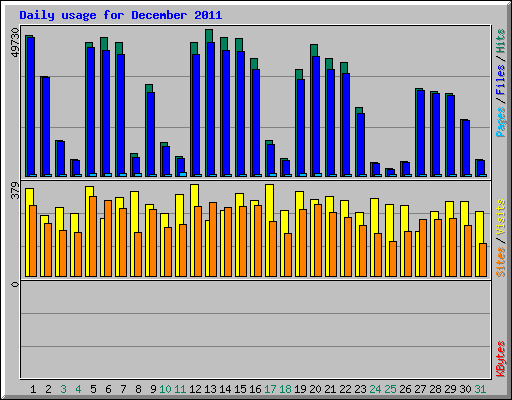Select the blue files bar for day 13
Viewport: 512px width, 400px height.
[211, 109]
